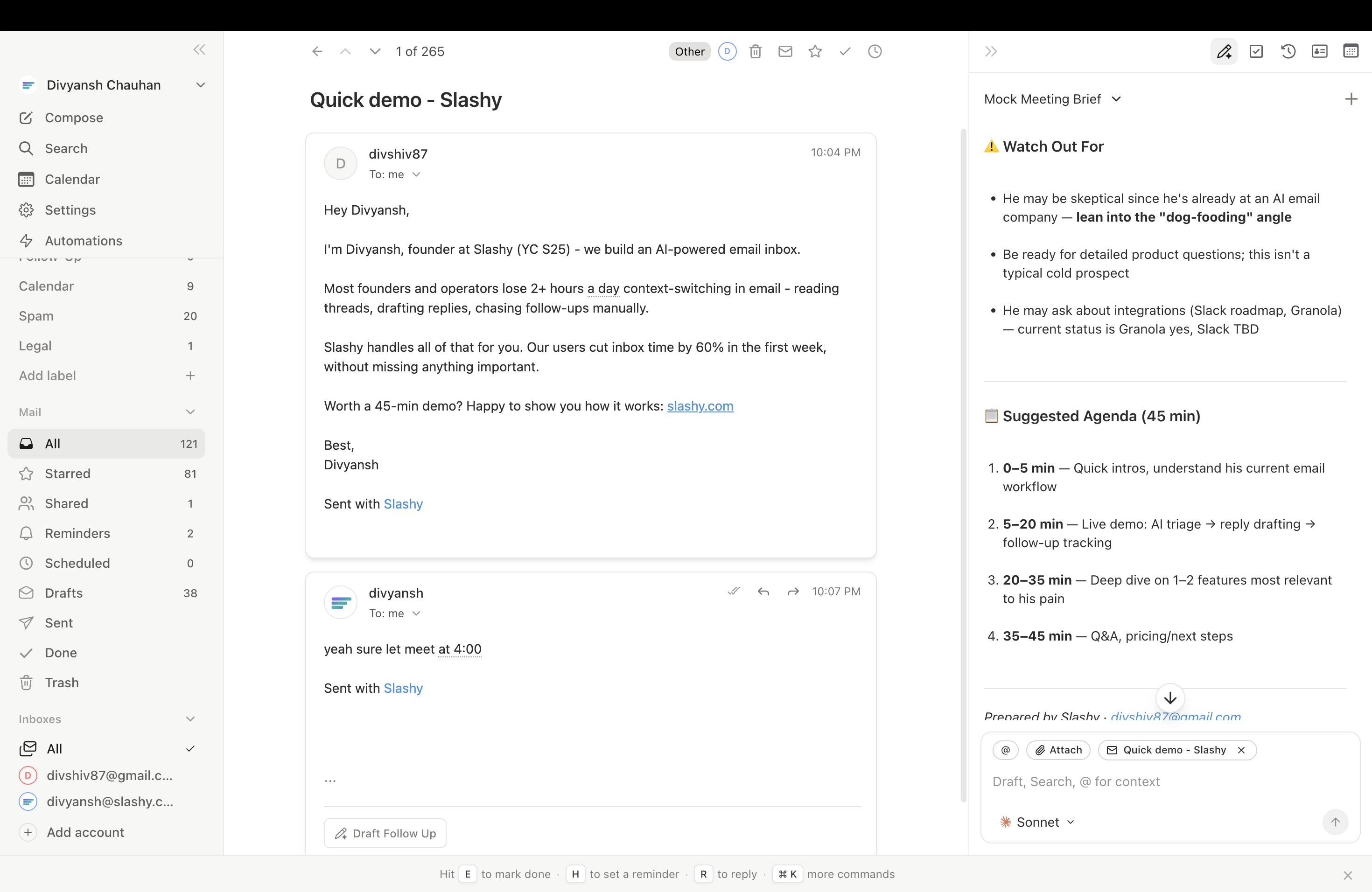Image resolution: width=1372 pixels, height=892 pixels.
Task: Select the Legal label
Action: click(x=107, y=346)
